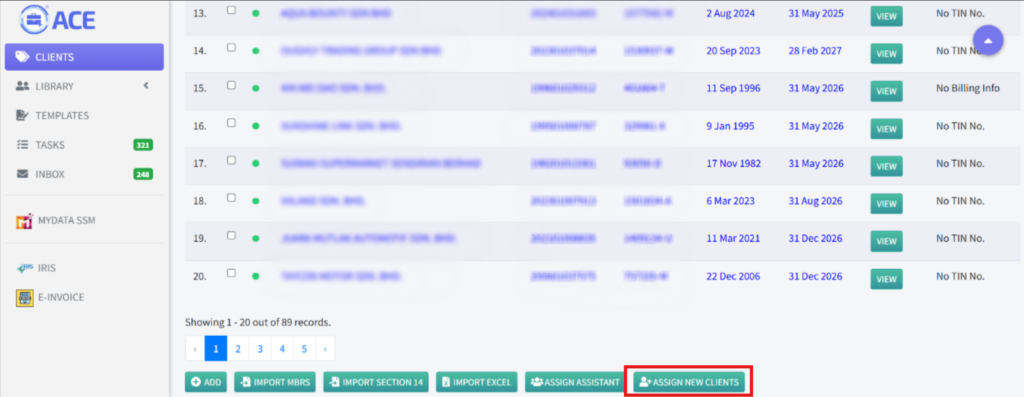
Task: Open the MYDATA SSM icon link
Action: click(x=24, y=221)
